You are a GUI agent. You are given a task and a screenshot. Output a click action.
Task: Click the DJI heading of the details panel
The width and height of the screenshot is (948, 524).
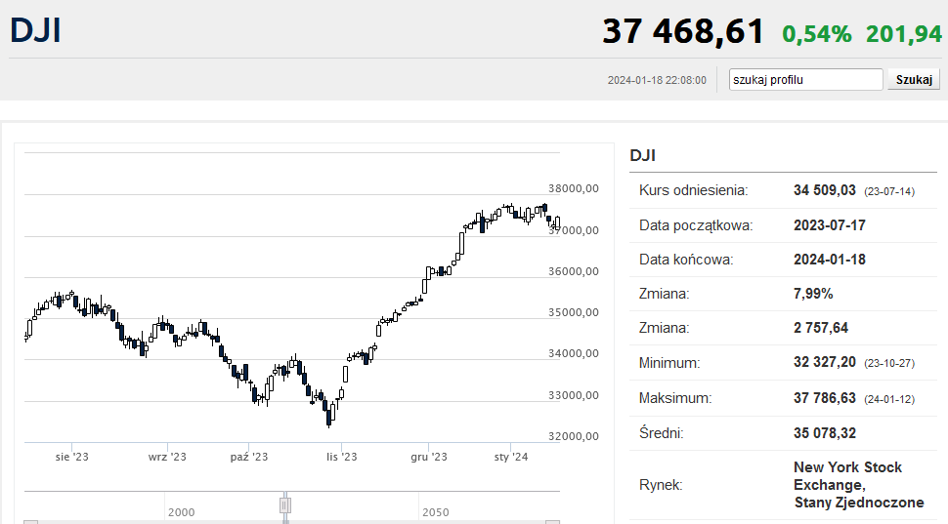tap(643, 155)
